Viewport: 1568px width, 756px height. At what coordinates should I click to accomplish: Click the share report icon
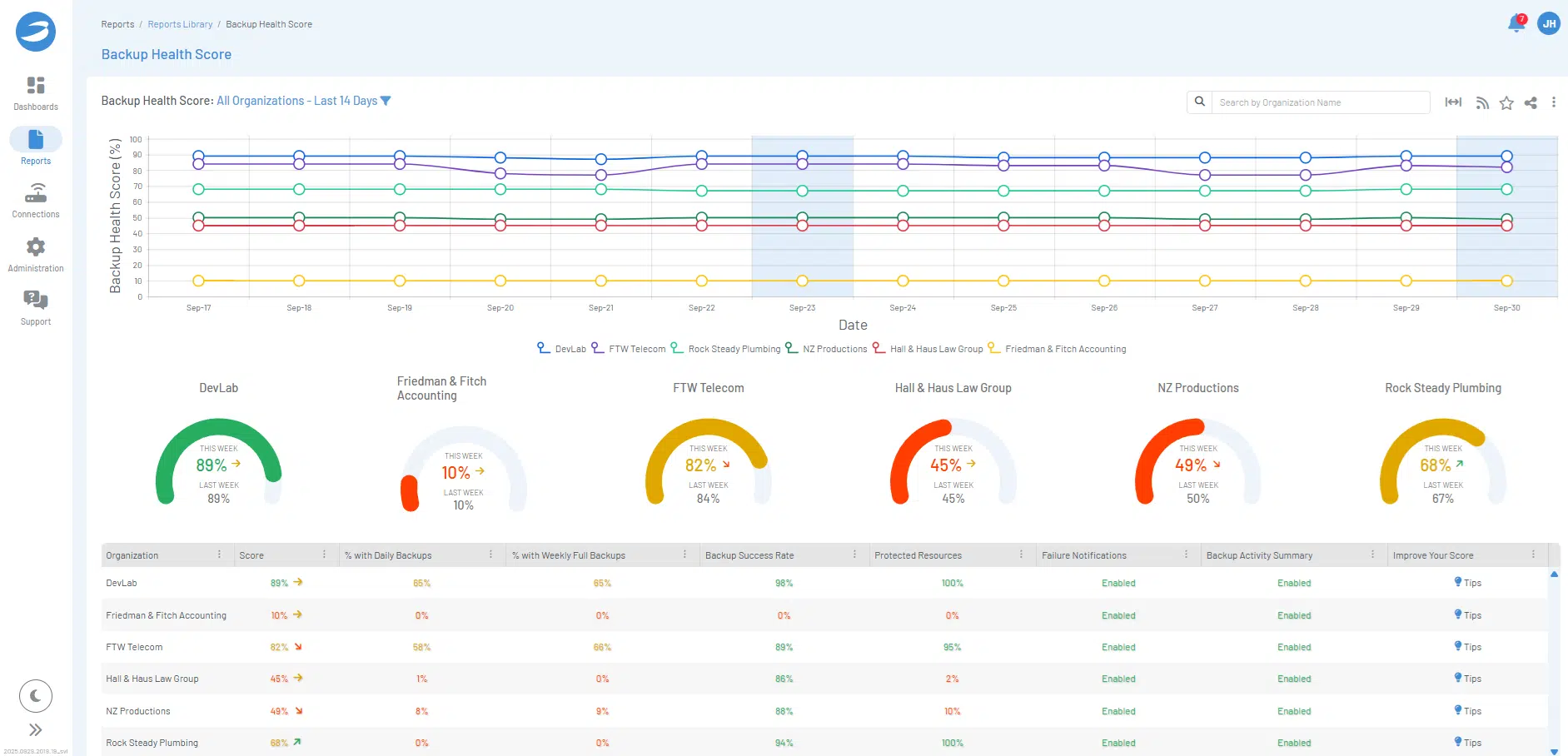click(x=1531, y=102)
